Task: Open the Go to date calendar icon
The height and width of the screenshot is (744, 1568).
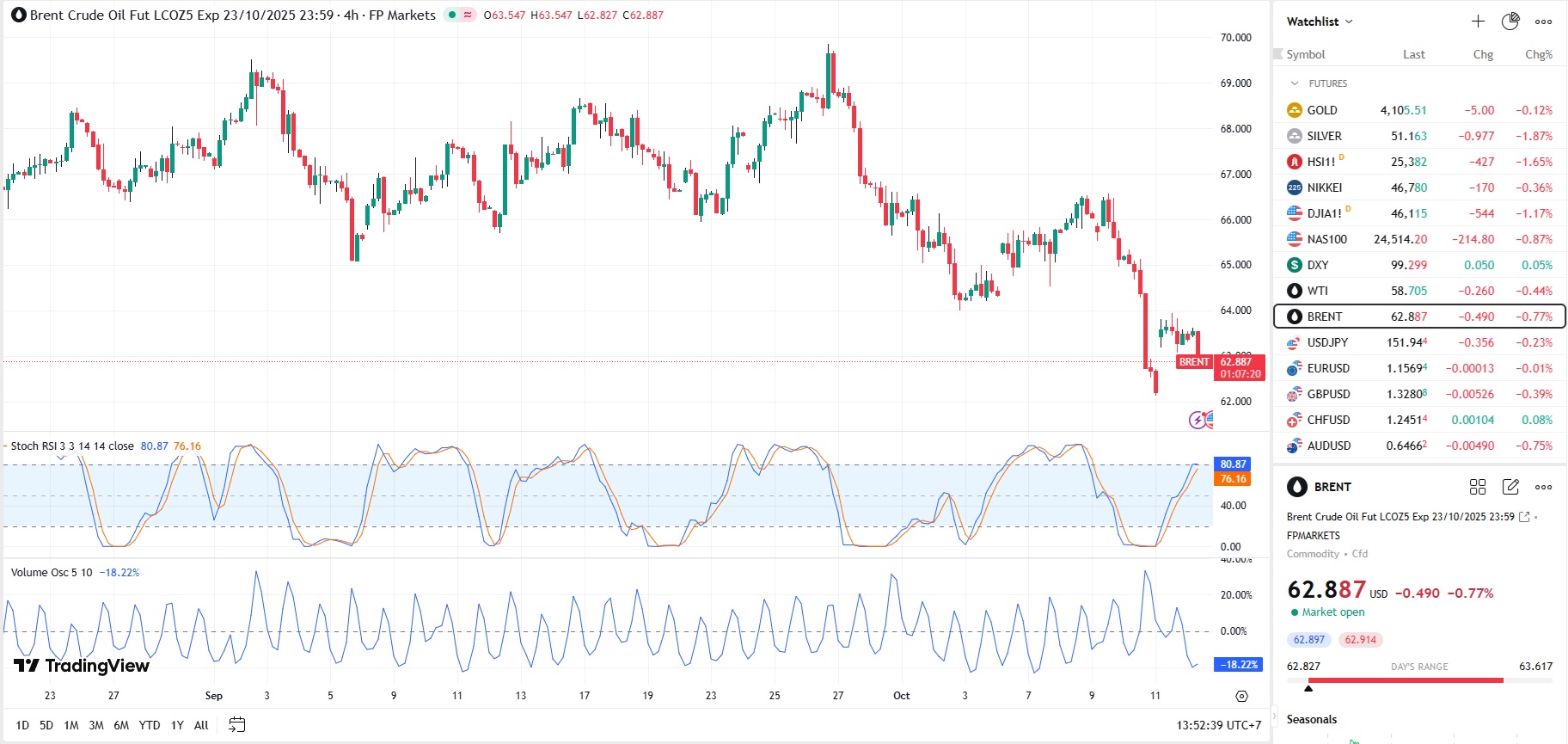Action: pos(237,725)
